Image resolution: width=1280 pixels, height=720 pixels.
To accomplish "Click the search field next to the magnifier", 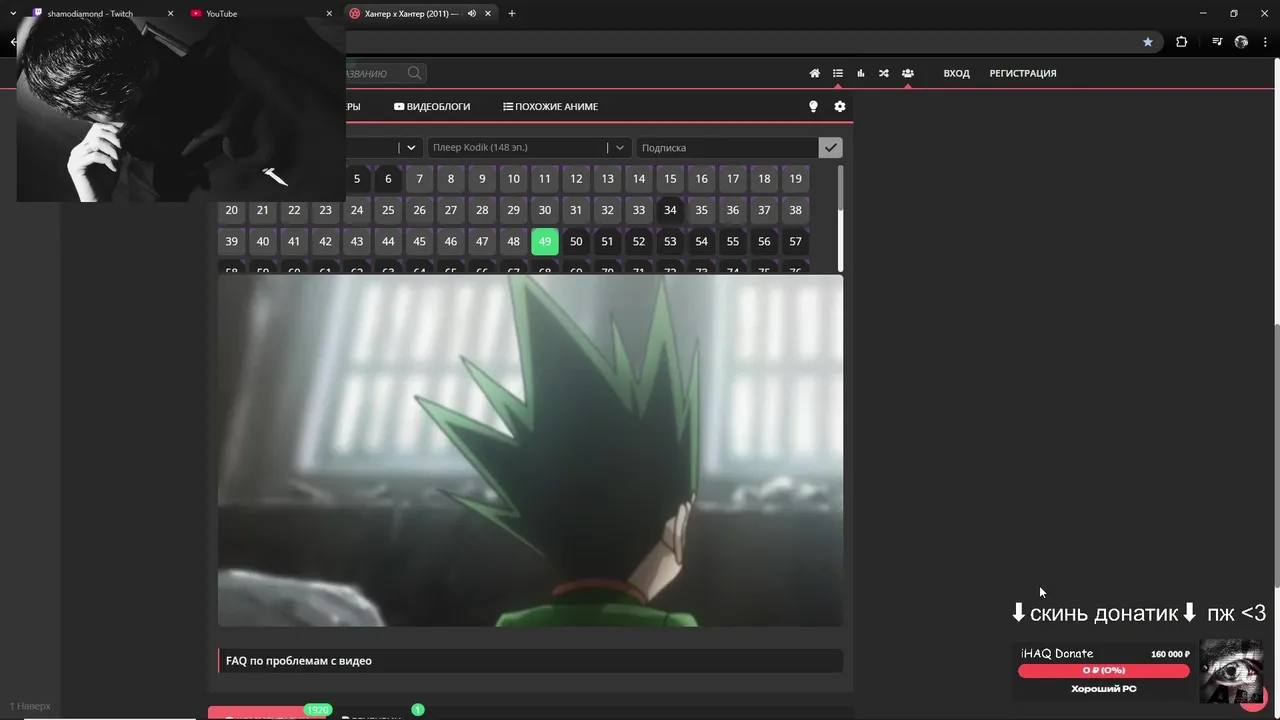I will click(x=375, y=73).
